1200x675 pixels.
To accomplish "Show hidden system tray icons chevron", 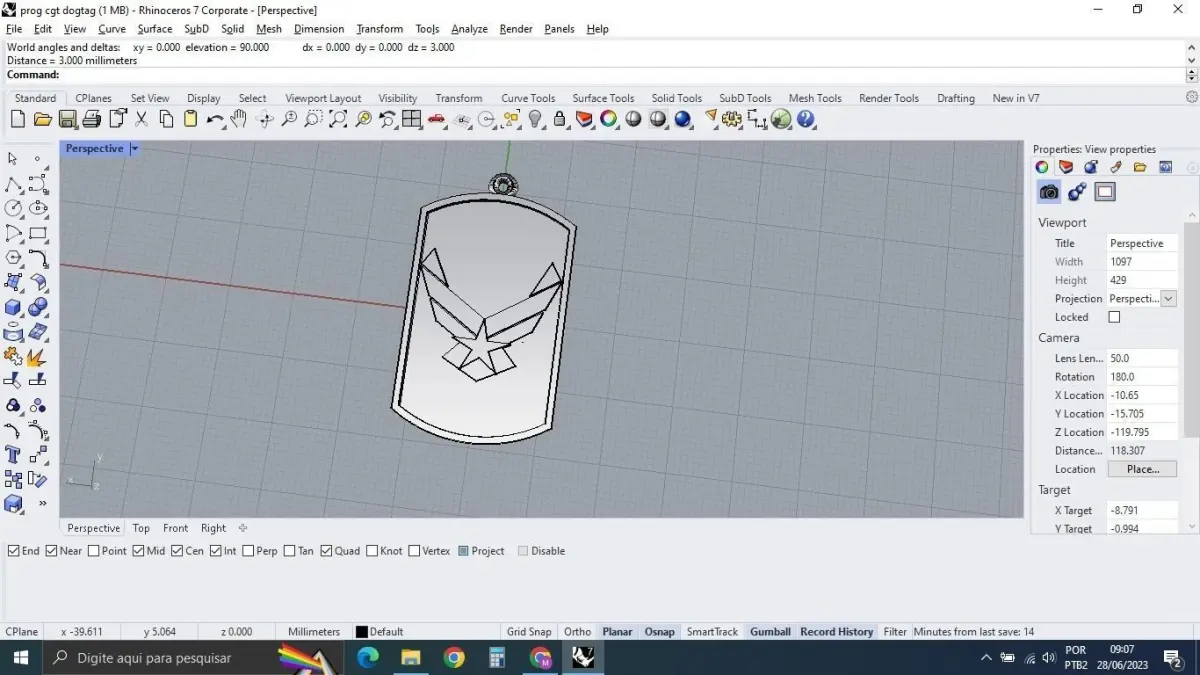I will pyautogui.click(x=986, y=658).
